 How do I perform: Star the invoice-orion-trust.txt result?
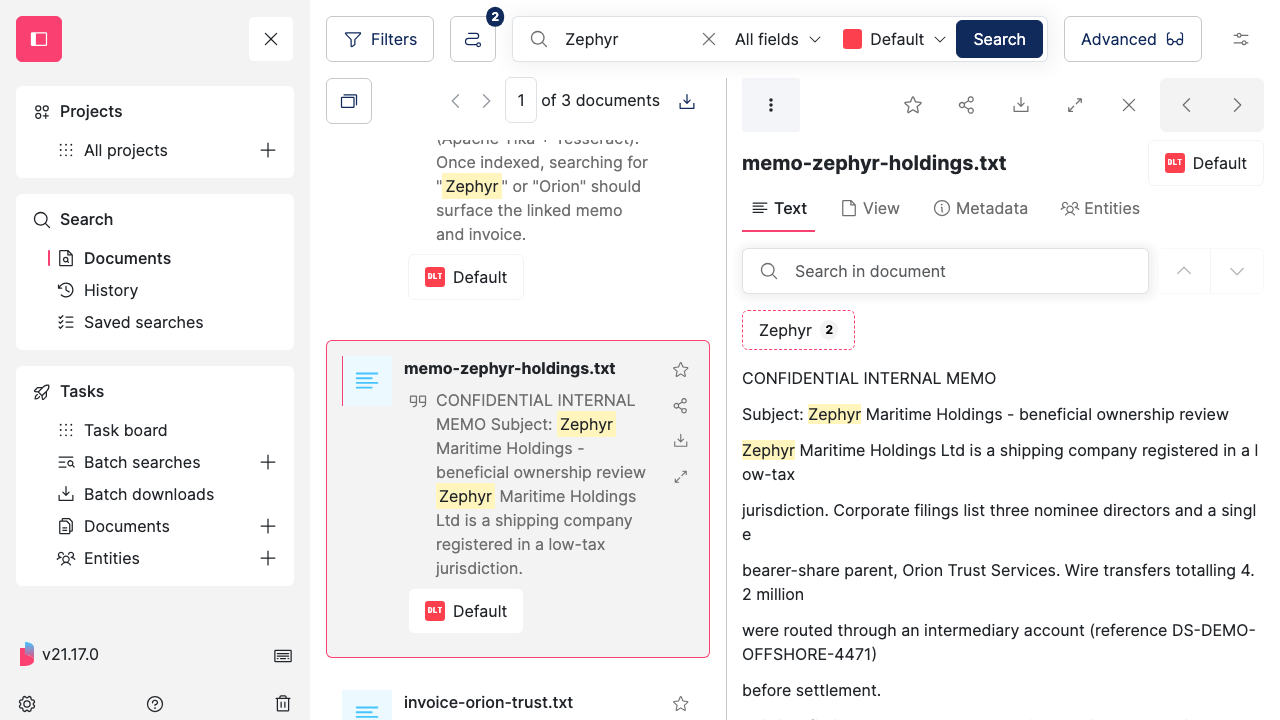(681, 704)
